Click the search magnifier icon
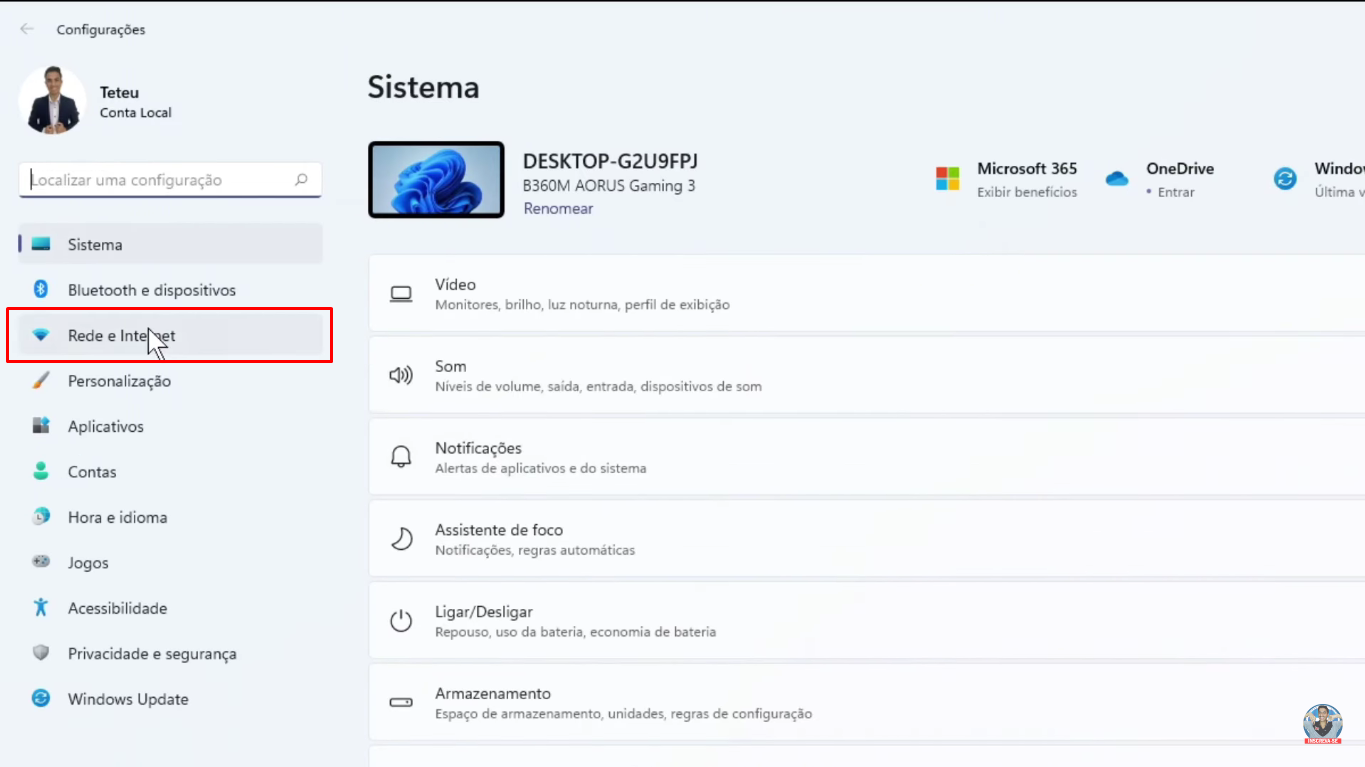The height and width of the screenshot is (767, 1365). click(x=301, y=180)
